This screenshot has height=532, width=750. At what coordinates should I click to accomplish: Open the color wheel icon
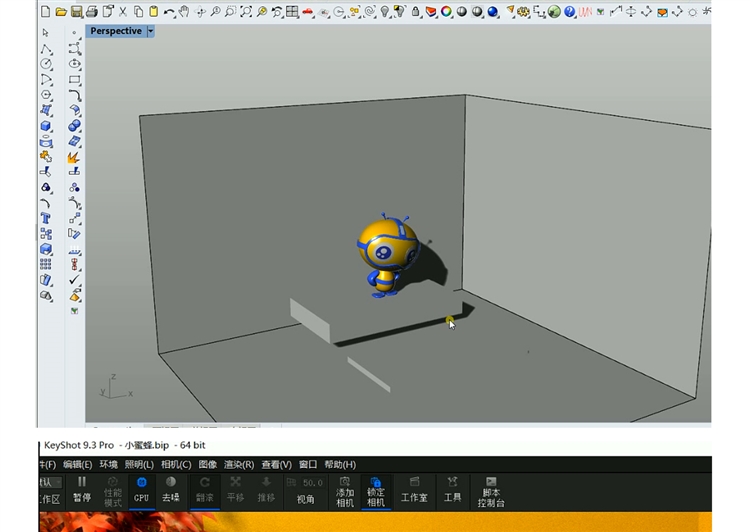coord(446,11)
